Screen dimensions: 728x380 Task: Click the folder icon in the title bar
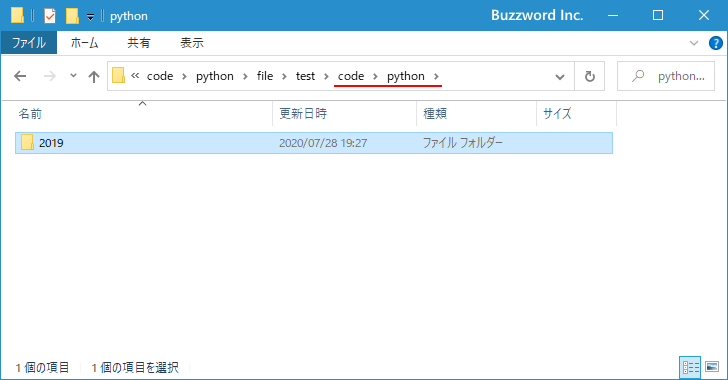(17, 15)
